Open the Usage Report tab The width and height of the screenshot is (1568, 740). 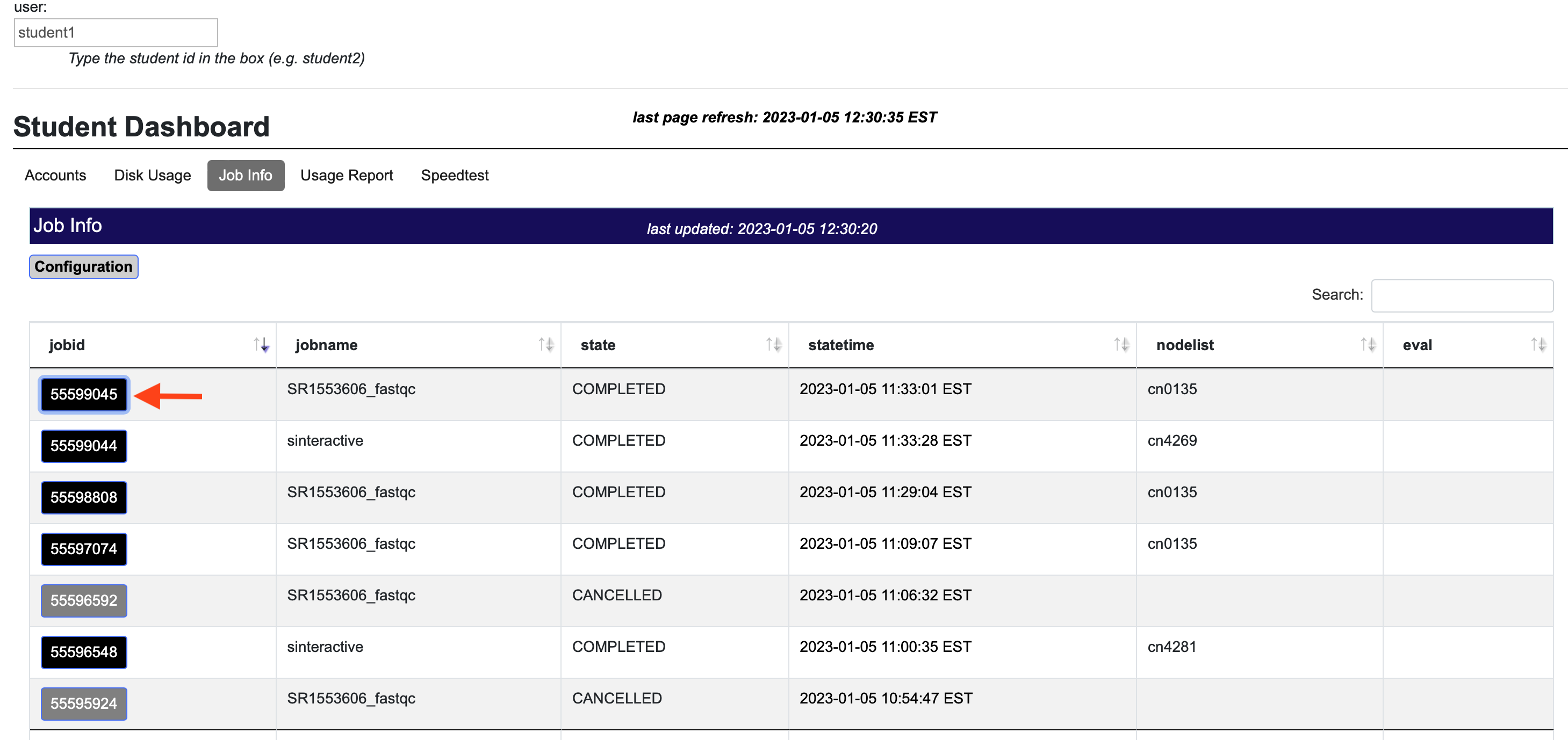[x=347, y=175]
